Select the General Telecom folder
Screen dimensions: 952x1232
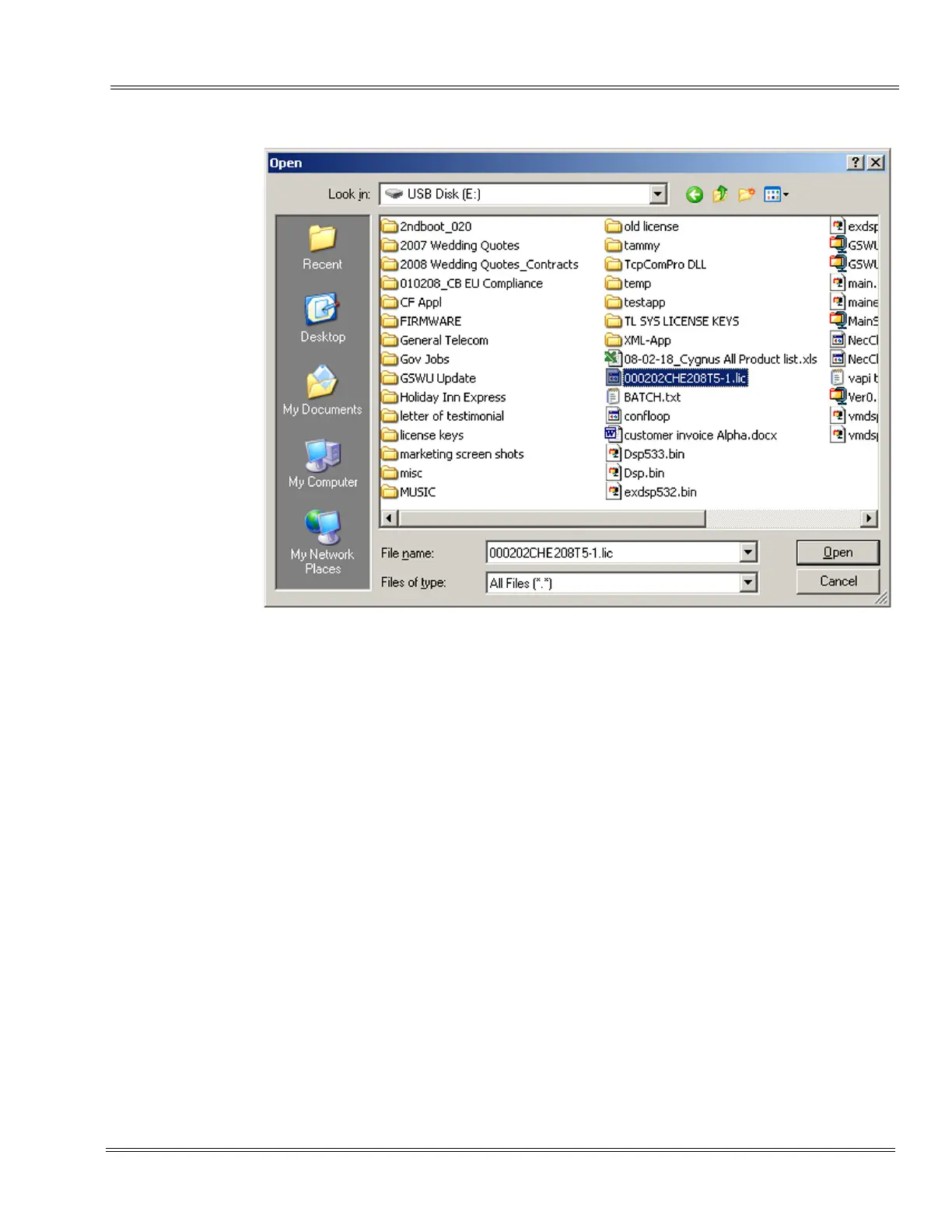pyautogui.click(x=435, y=341)
